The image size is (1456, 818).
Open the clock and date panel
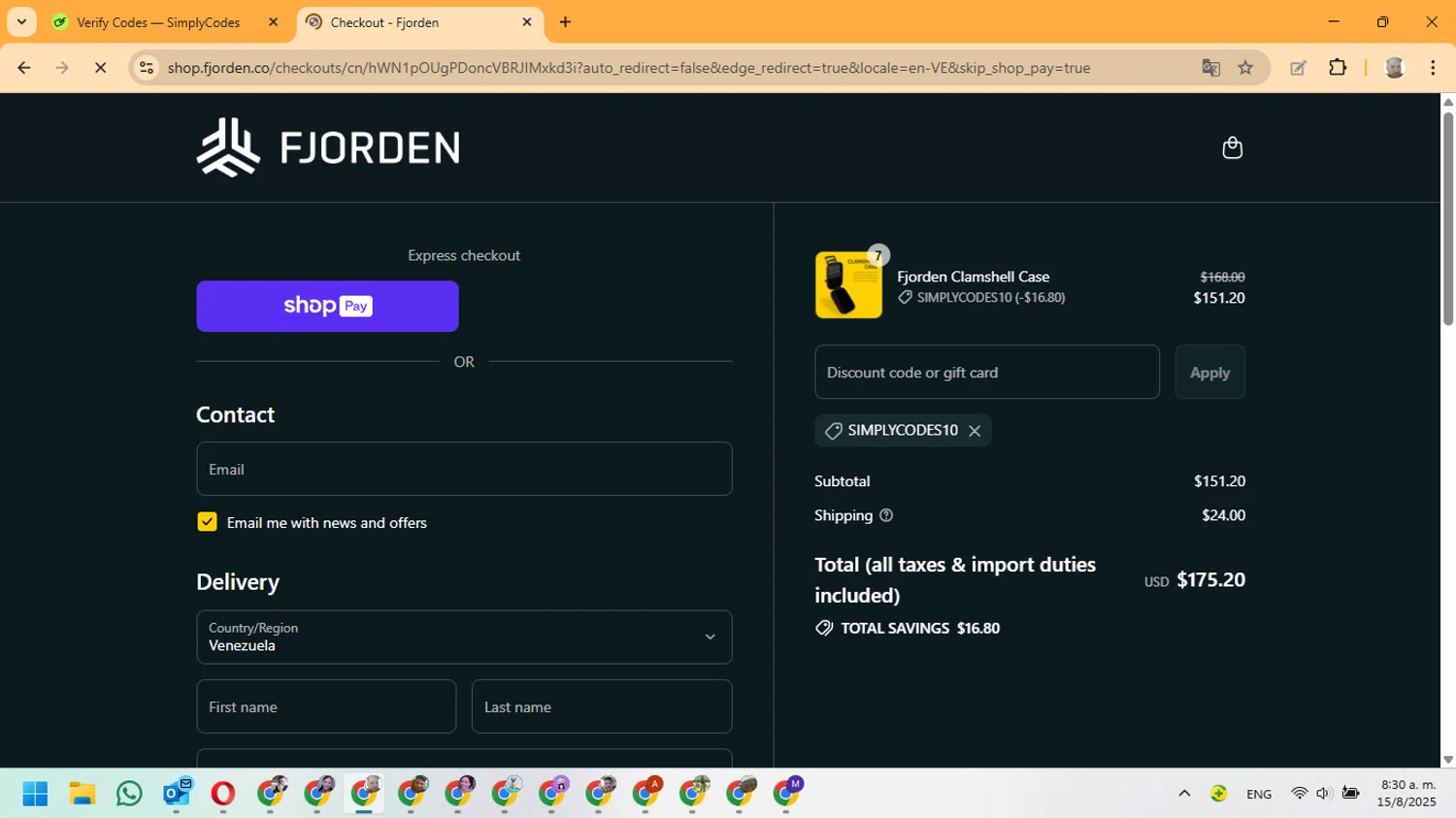[x=1406, y=794]
